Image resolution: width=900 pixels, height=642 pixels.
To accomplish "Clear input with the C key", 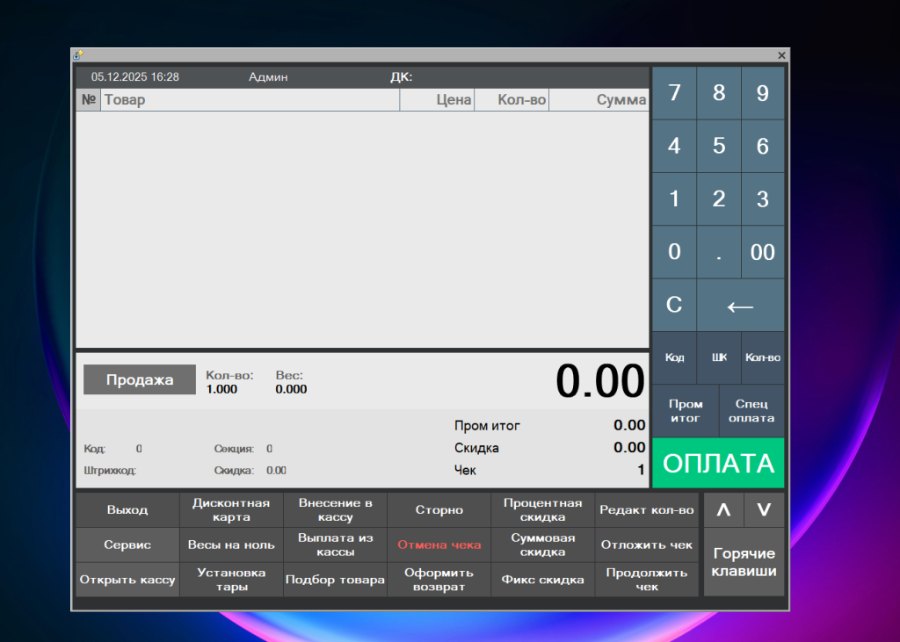I will [x=674, y=305].
